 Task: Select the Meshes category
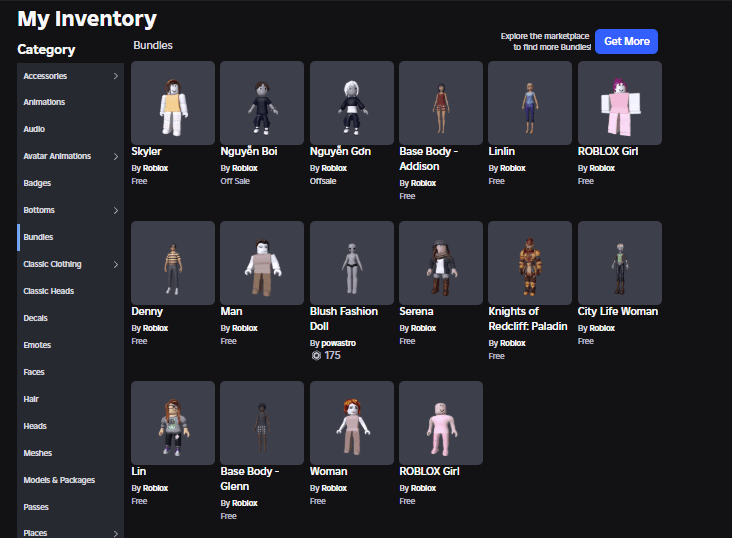(x=70, y=453)
